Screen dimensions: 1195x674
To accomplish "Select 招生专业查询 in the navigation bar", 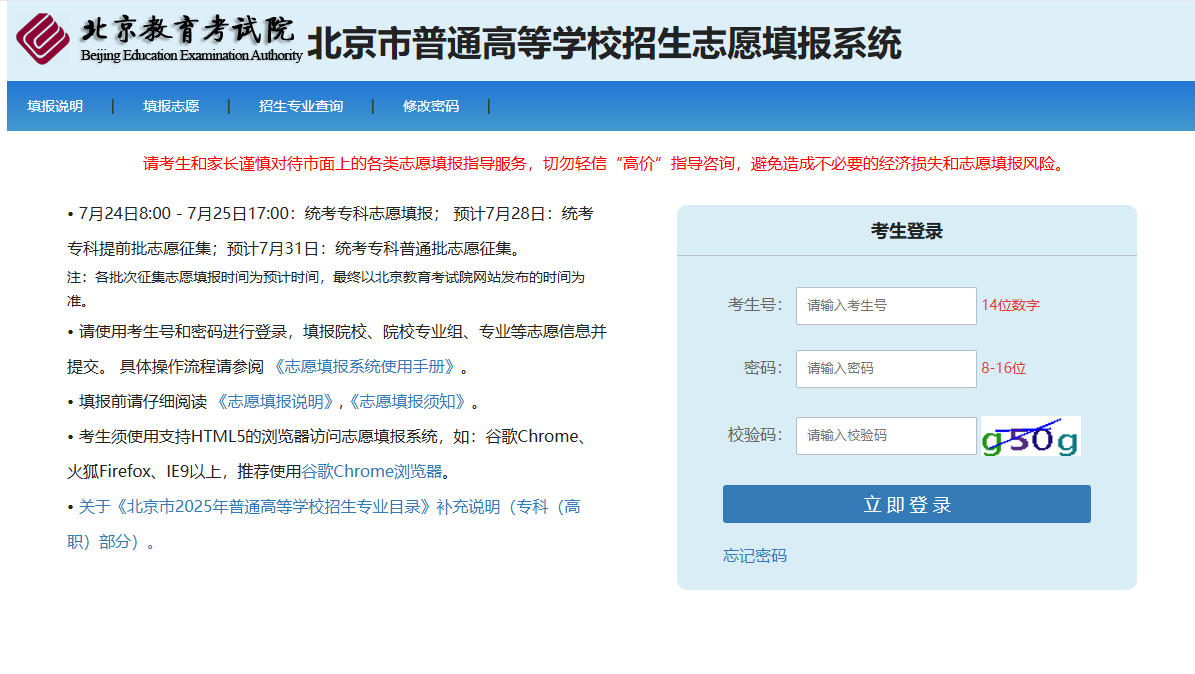I will (x=301, y=106).
